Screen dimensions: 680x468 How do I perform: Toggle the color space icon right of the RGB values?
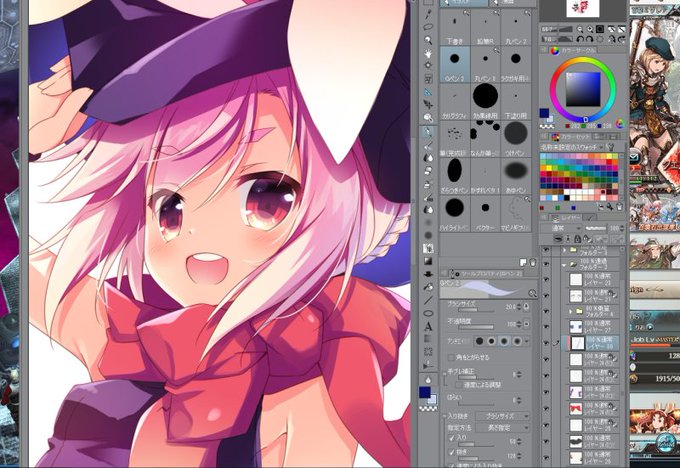[x=619, y=124]
